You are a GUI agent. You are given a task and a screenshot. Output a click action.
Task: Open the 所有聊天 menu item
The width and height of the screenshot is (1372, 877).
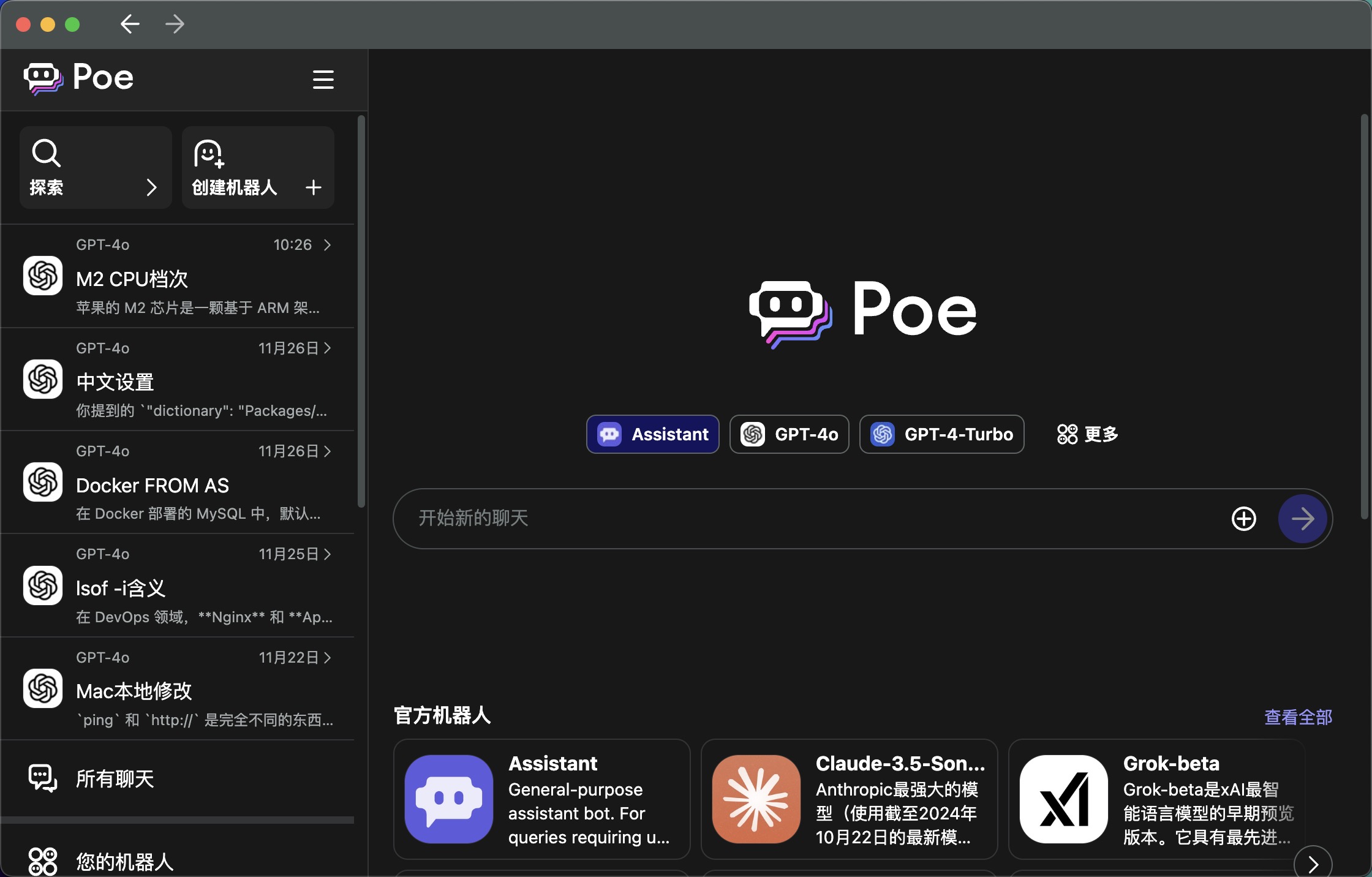click(115, 779)
